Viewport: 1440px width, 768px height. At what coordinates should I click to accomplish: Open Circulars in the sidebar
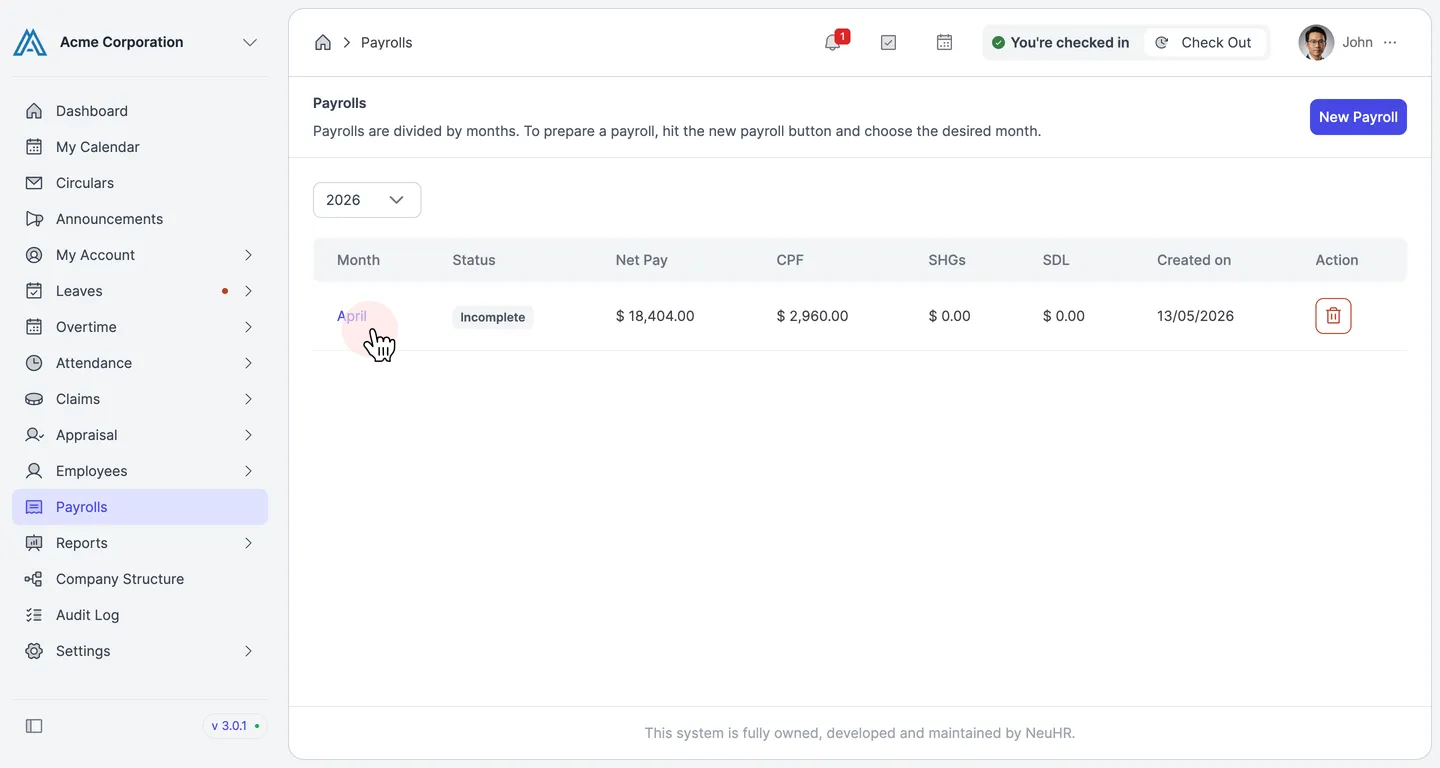click(x=140, y=183)
